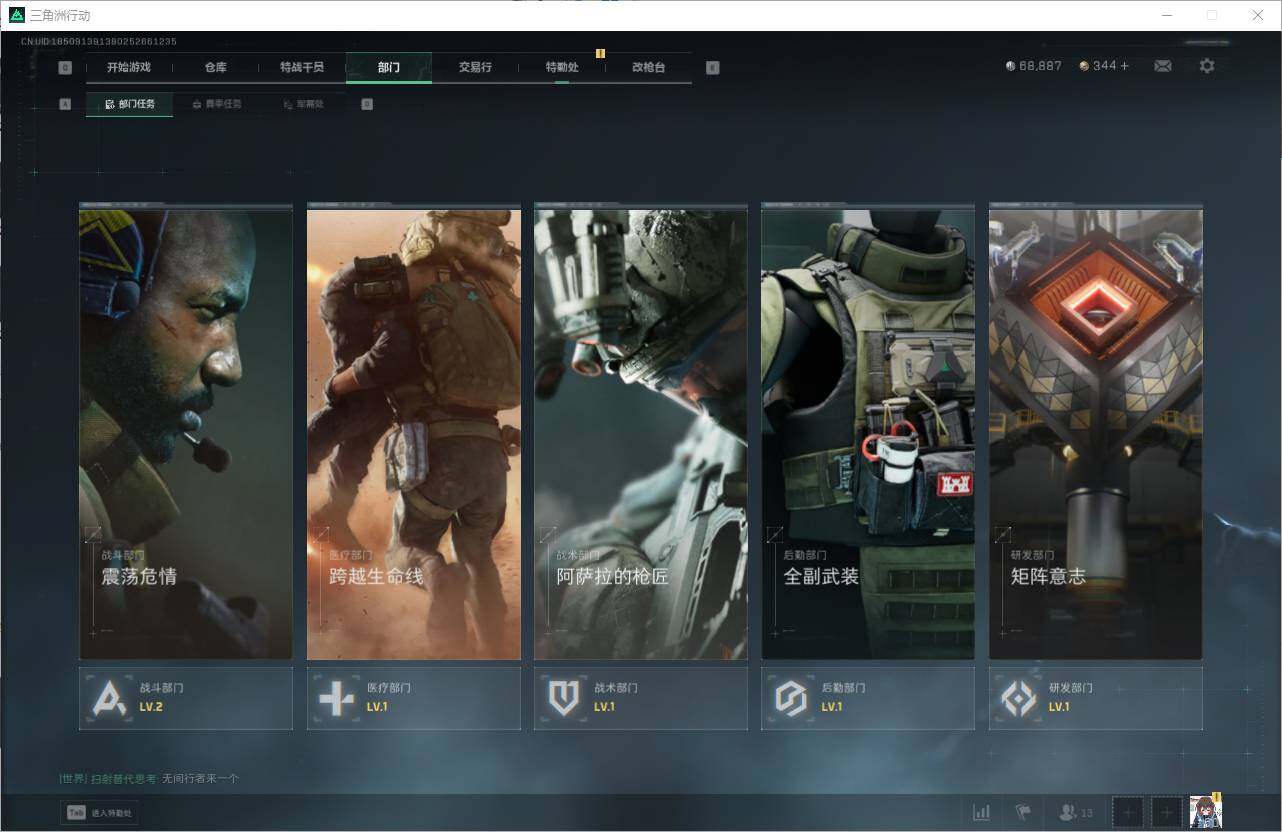Click the 68,887 currency amount
This screenshot has height=832, width=1282.
(1041, 66)
